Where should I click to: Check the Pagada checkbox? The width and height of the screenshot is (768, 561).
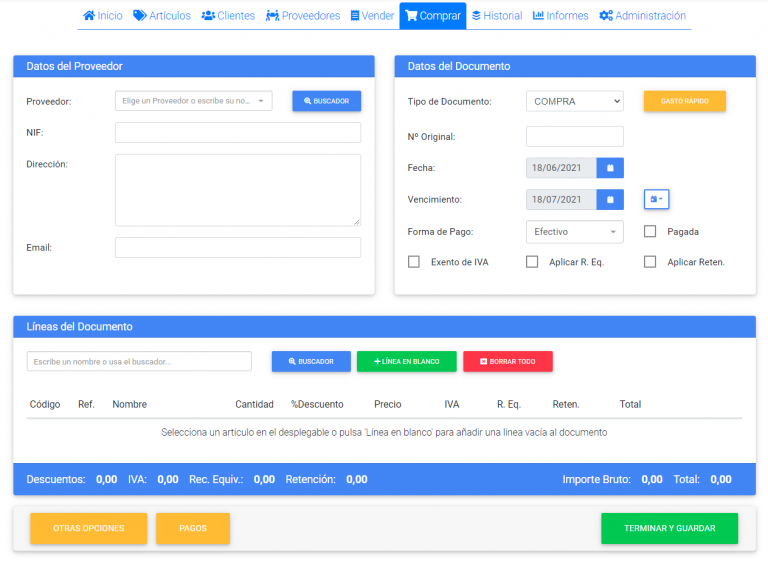point(650,231)
